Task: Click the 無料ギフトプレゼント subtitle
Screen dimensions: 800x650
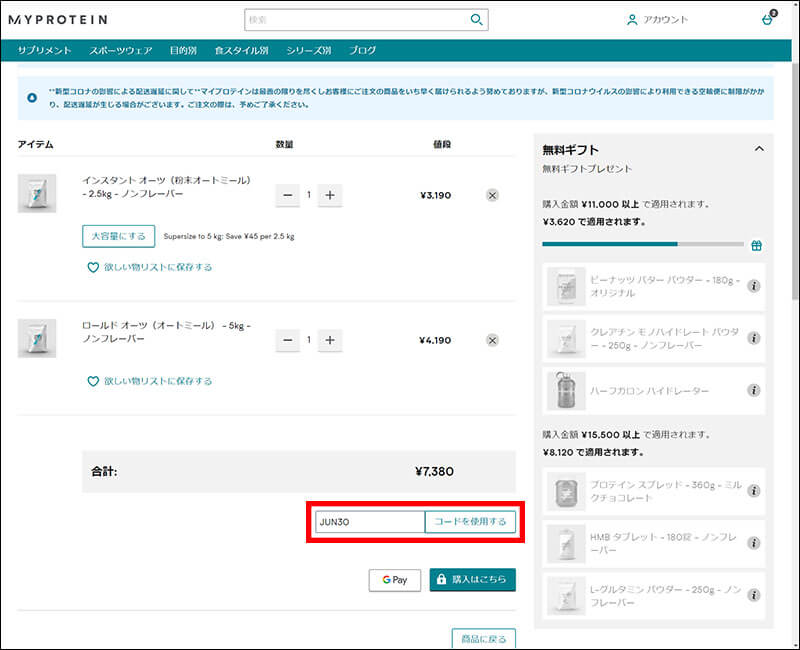Action: point(587,169)
